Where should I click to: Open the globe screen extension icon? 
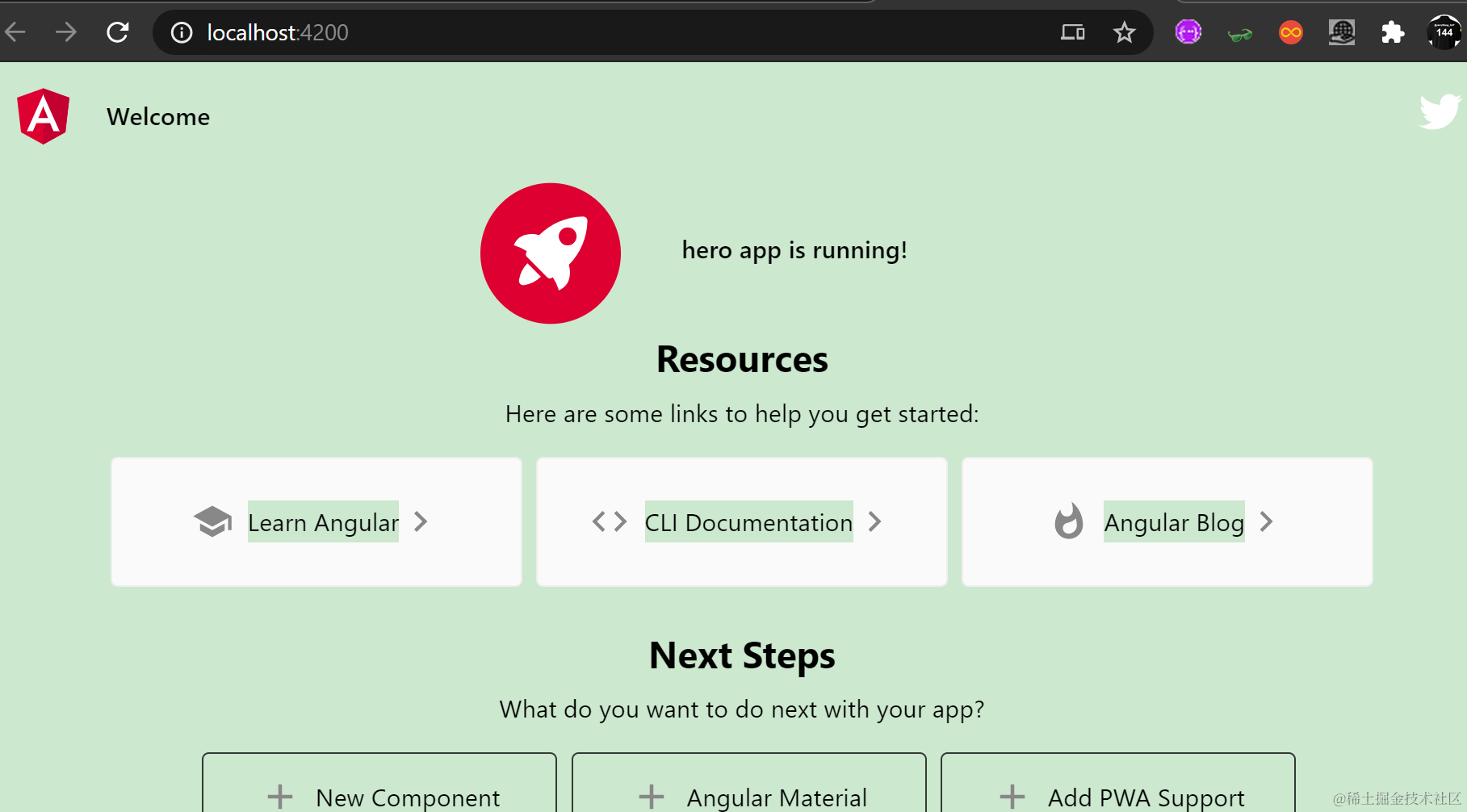pos(1342,32)
